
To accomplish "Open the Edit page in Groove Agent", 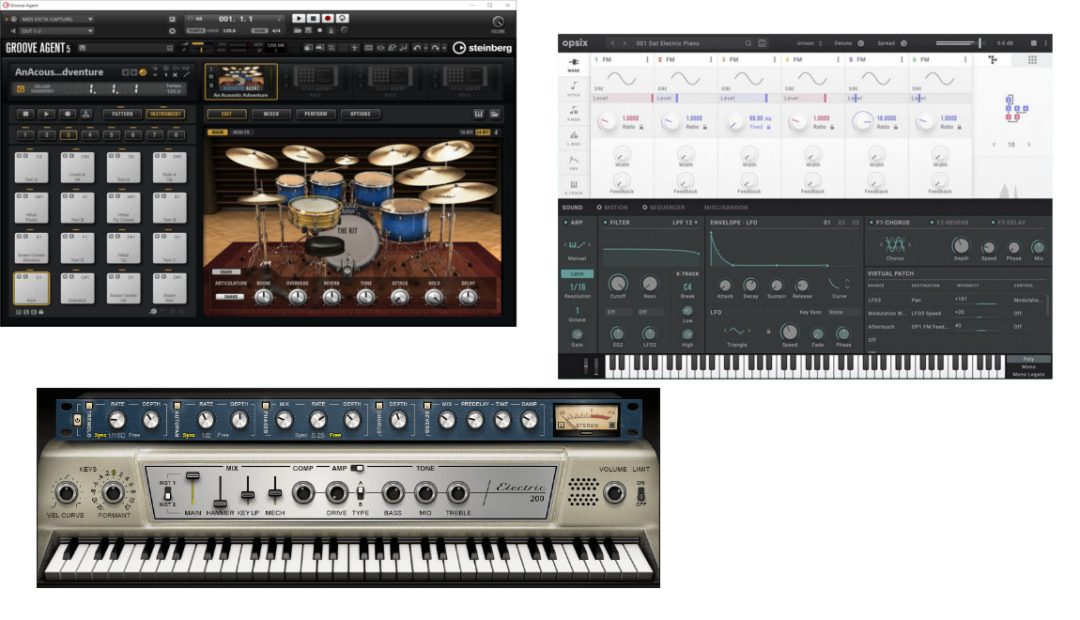I will click(x=227, y=114).
